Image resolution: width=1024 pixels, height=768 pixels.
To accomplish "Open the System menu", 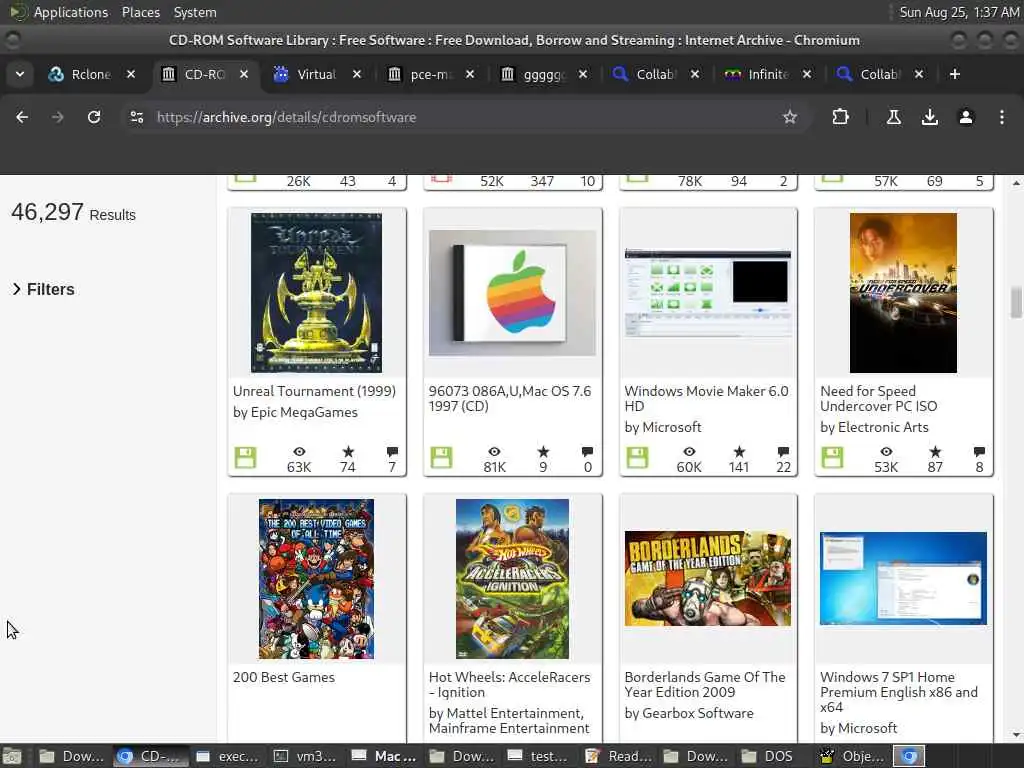I will [x=195, y=12].
